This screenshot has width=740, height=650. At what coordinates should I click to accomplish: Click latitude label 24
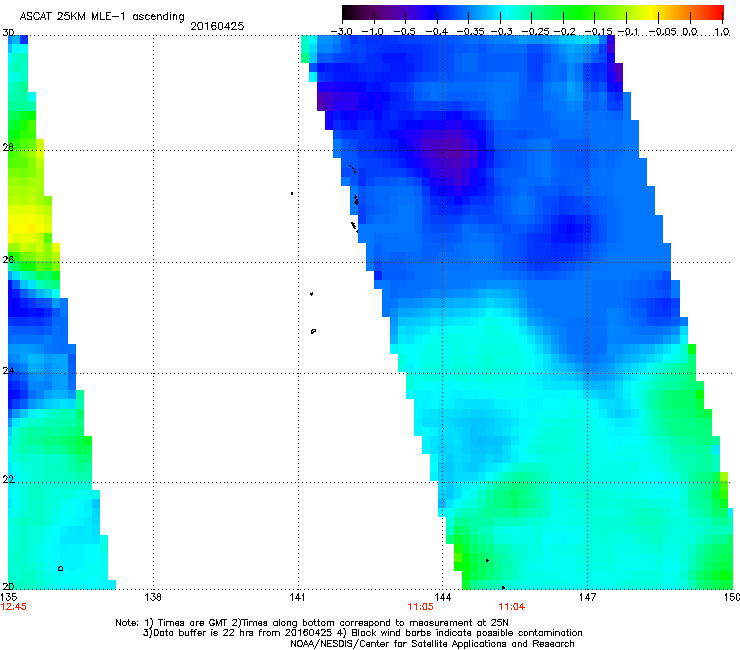coord(8,371)
